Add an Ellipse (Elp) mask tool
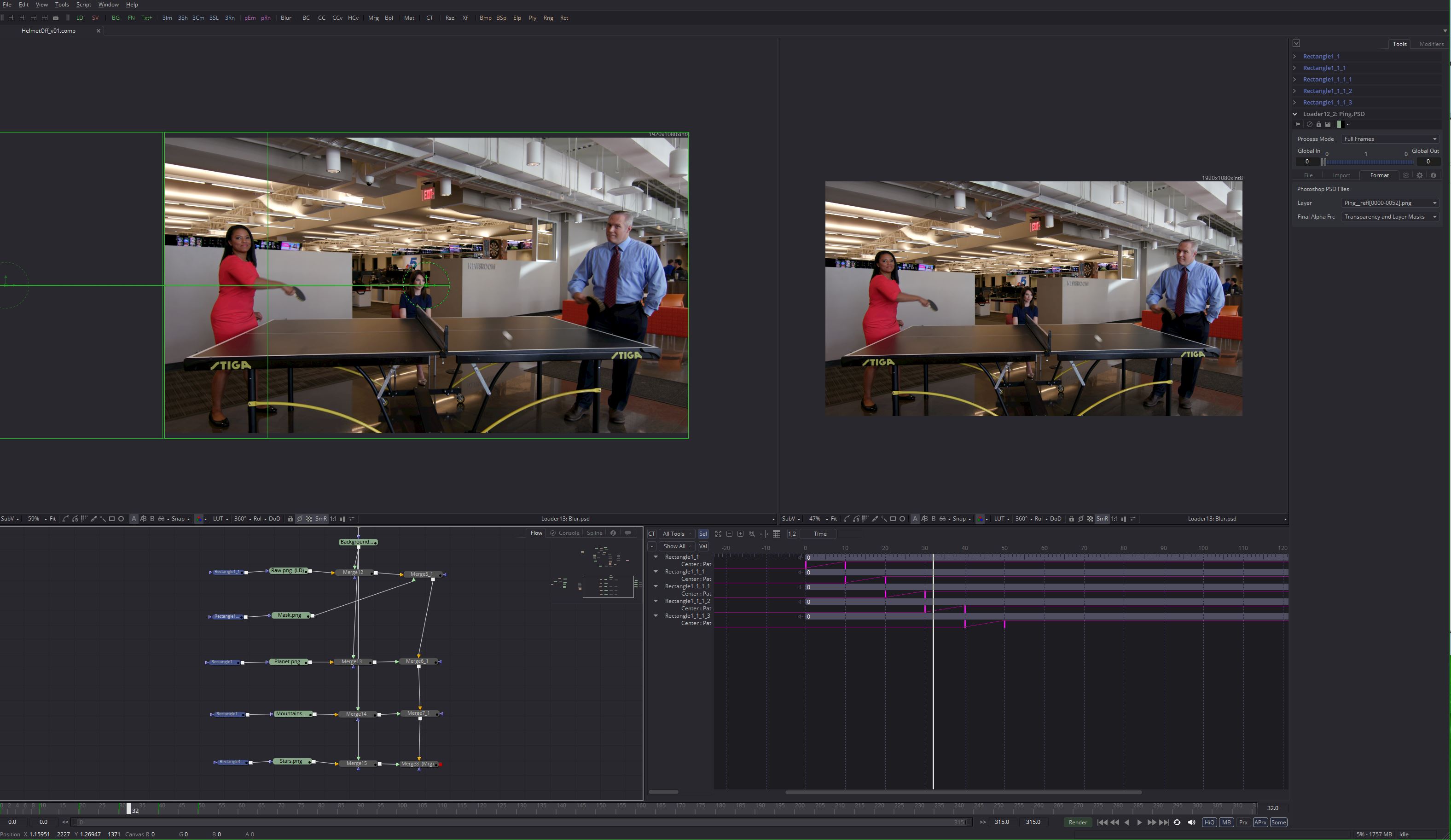Viewport: 1451px width, 840px height. click(x=517, y=18)
